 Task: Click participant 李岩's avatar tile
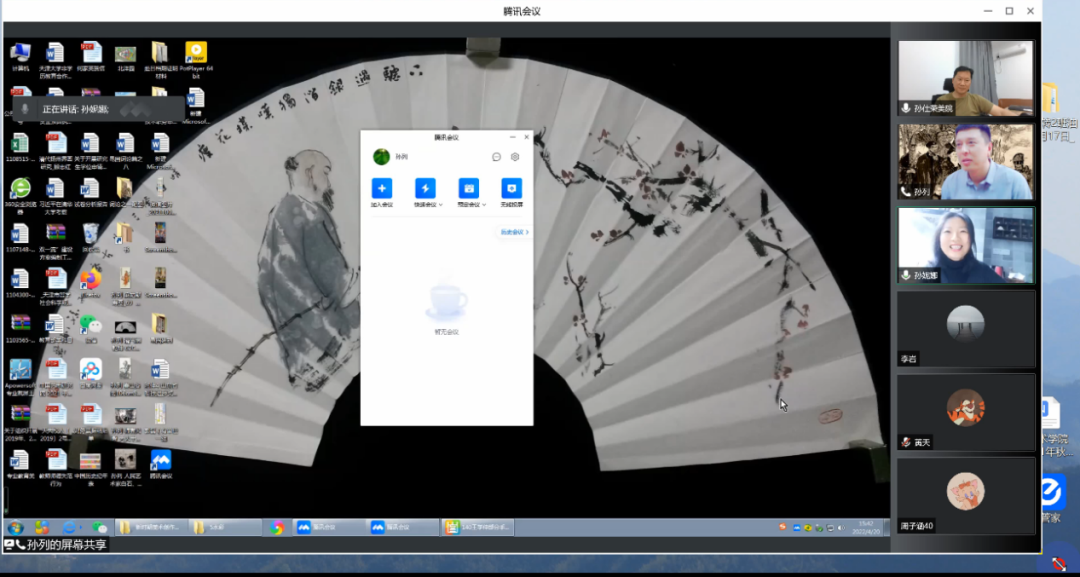click(965, 328)
